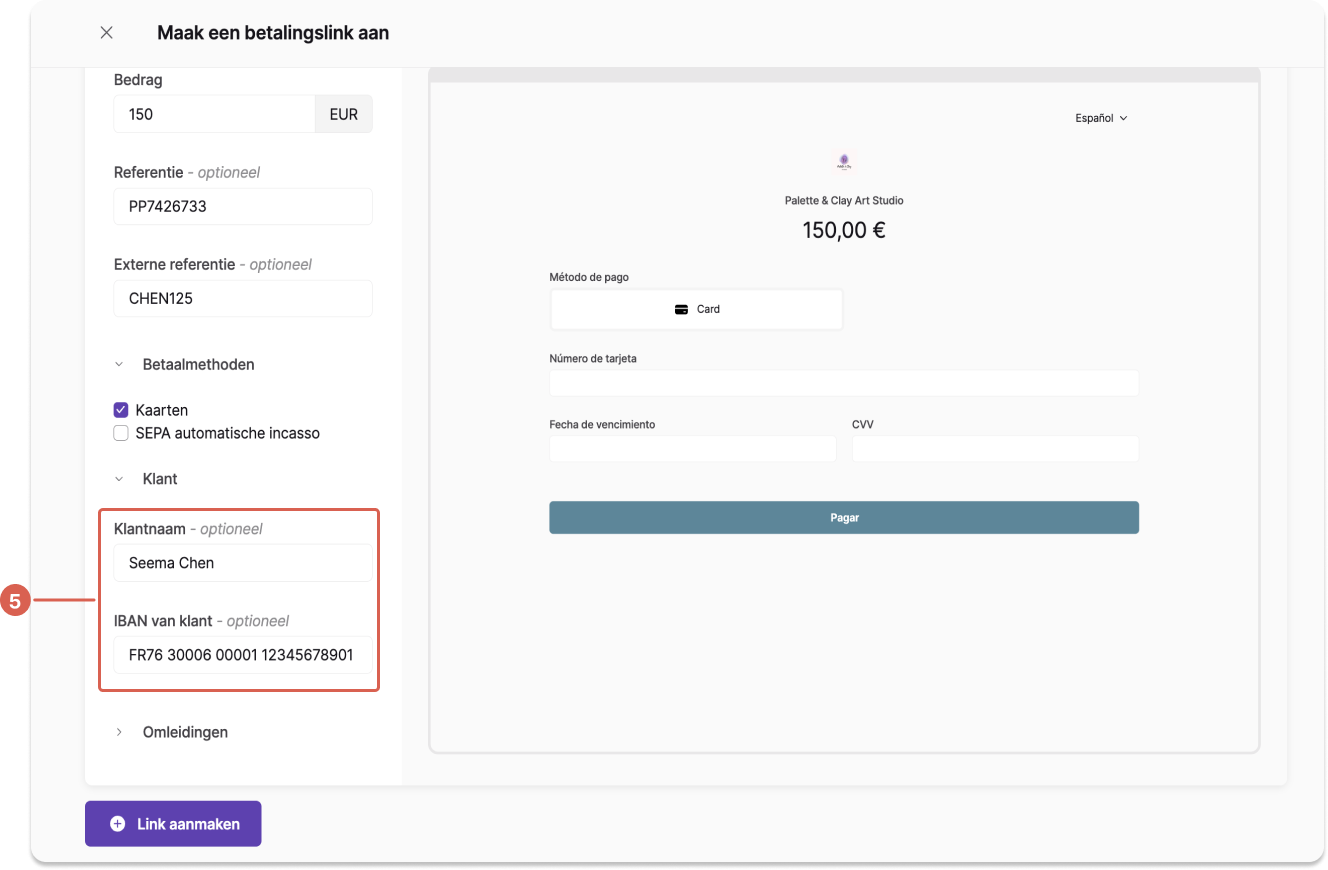Viewport: 1328px width, 870px height.
Task: Collapse the Klant section chevron
Action: tap(119, 479)
